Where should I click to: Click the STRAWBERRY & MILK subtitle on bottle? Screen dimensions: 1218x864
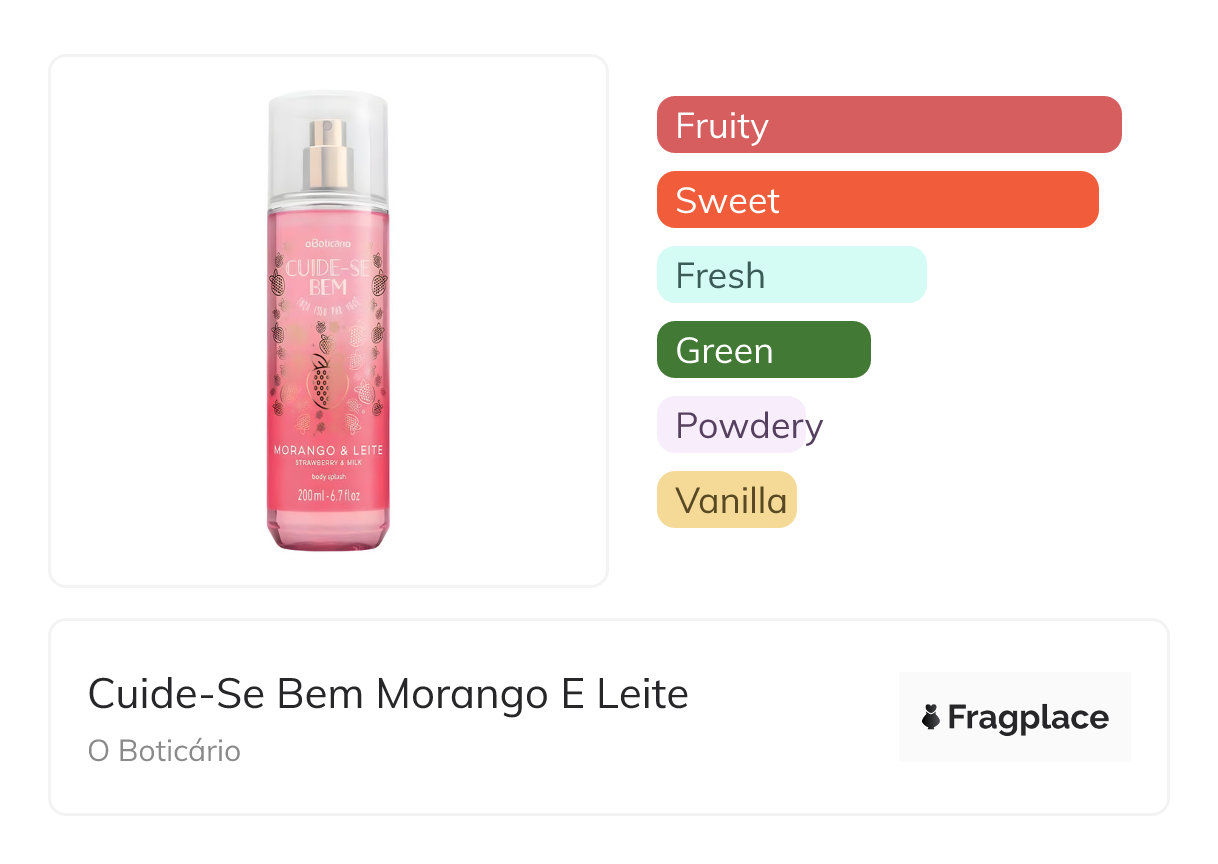(328, 463)
